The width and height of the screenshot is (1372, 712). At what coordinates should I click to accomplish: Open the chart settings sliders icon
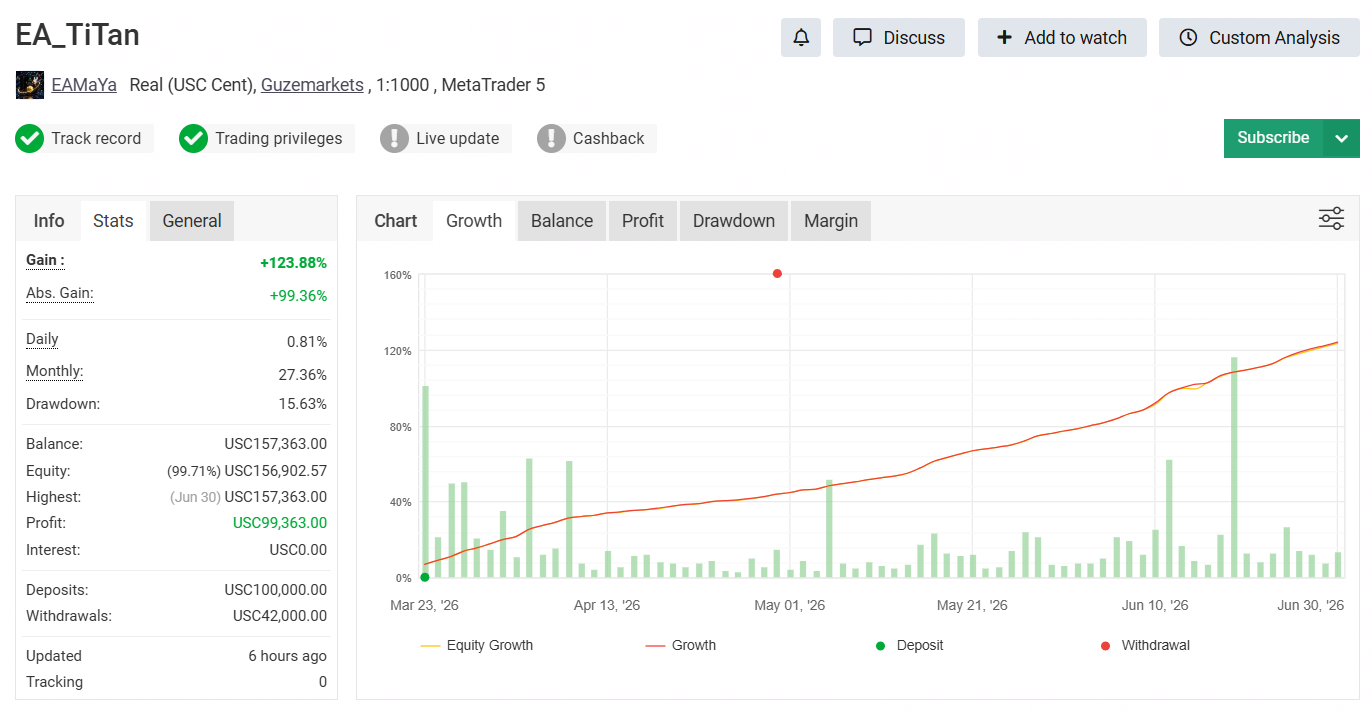(1331, 219)
